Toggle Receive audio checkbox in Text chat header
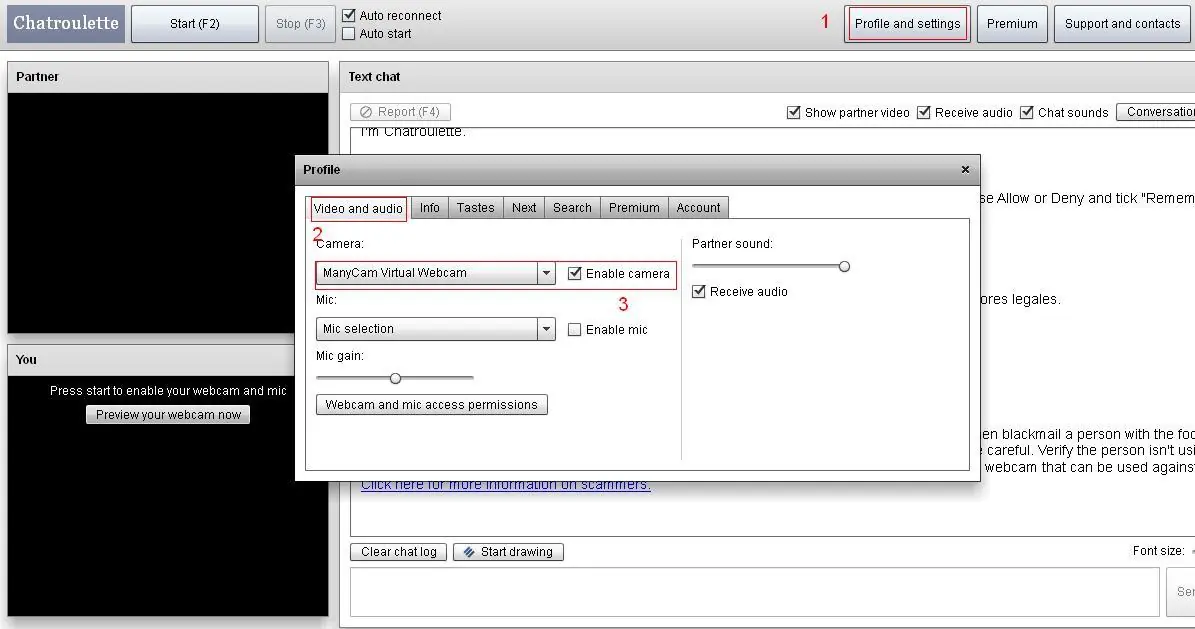 [924, 113]
